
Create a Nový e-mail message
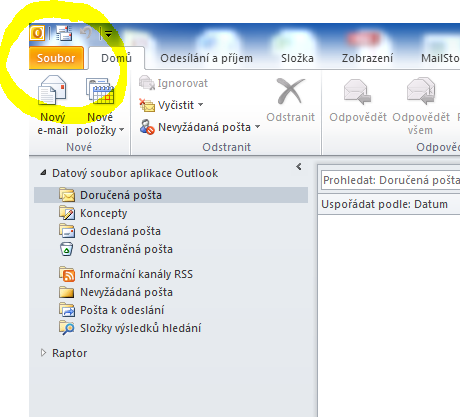(52, 105)
